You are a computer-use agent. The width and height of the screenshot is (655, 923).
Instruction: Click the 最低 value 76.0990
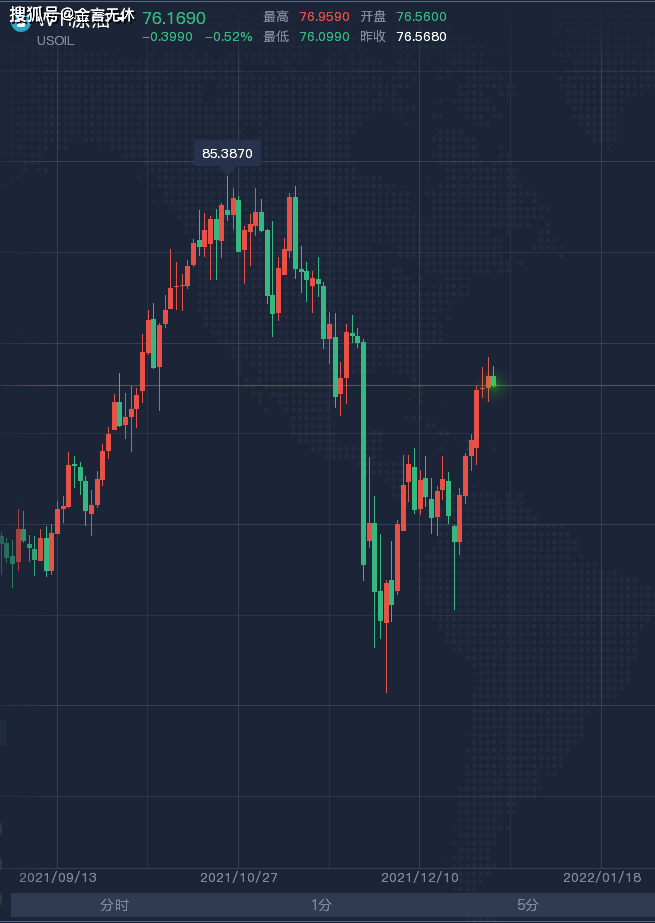click(324, 36)
